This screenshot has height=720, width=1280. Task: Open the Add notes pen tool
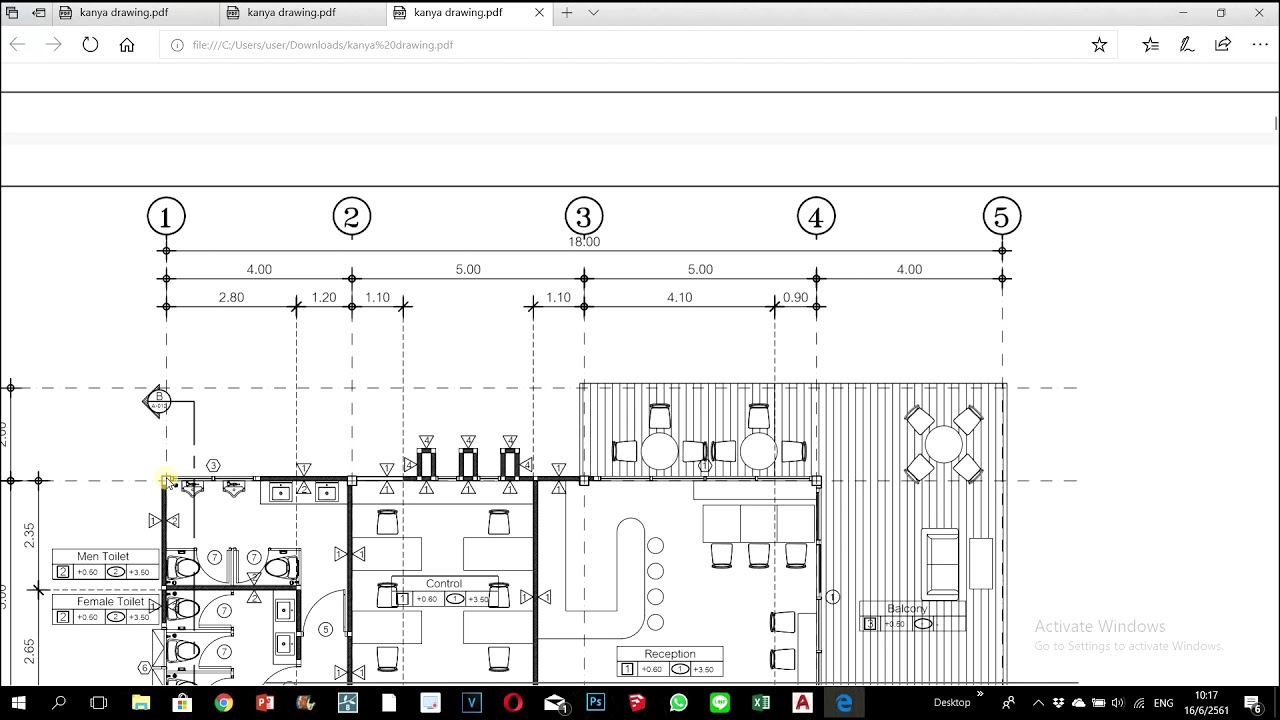click(1187, 45)
